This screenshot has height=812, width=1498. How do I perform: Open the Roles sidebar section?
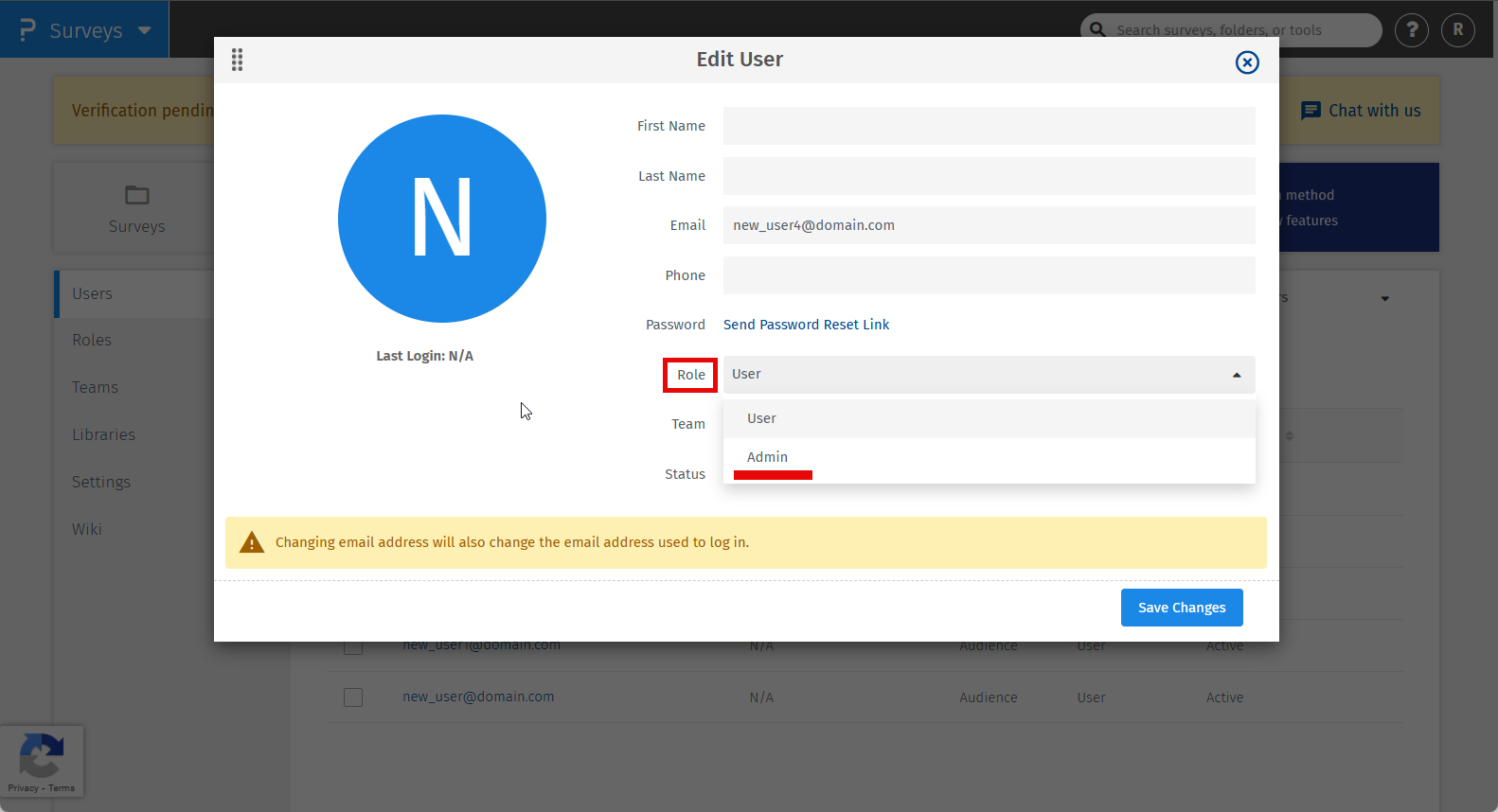[x=92, y=340]
